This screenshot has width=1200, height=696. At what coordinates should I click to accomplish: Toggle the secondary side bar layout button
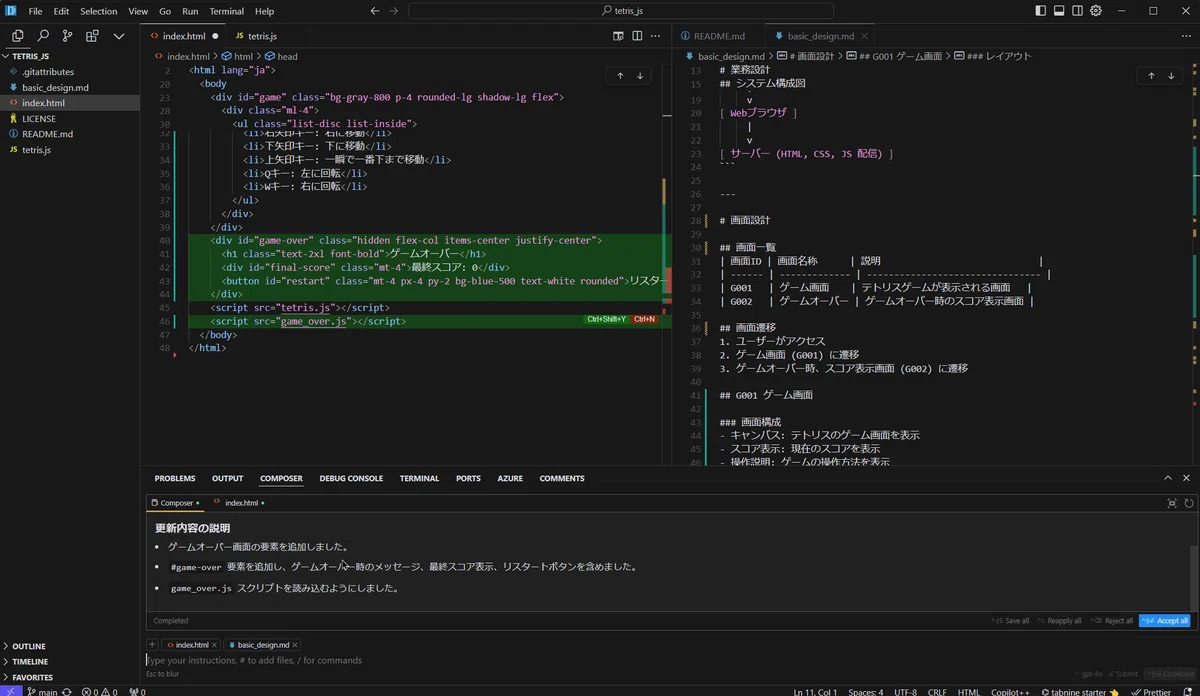click(1078, 11)
